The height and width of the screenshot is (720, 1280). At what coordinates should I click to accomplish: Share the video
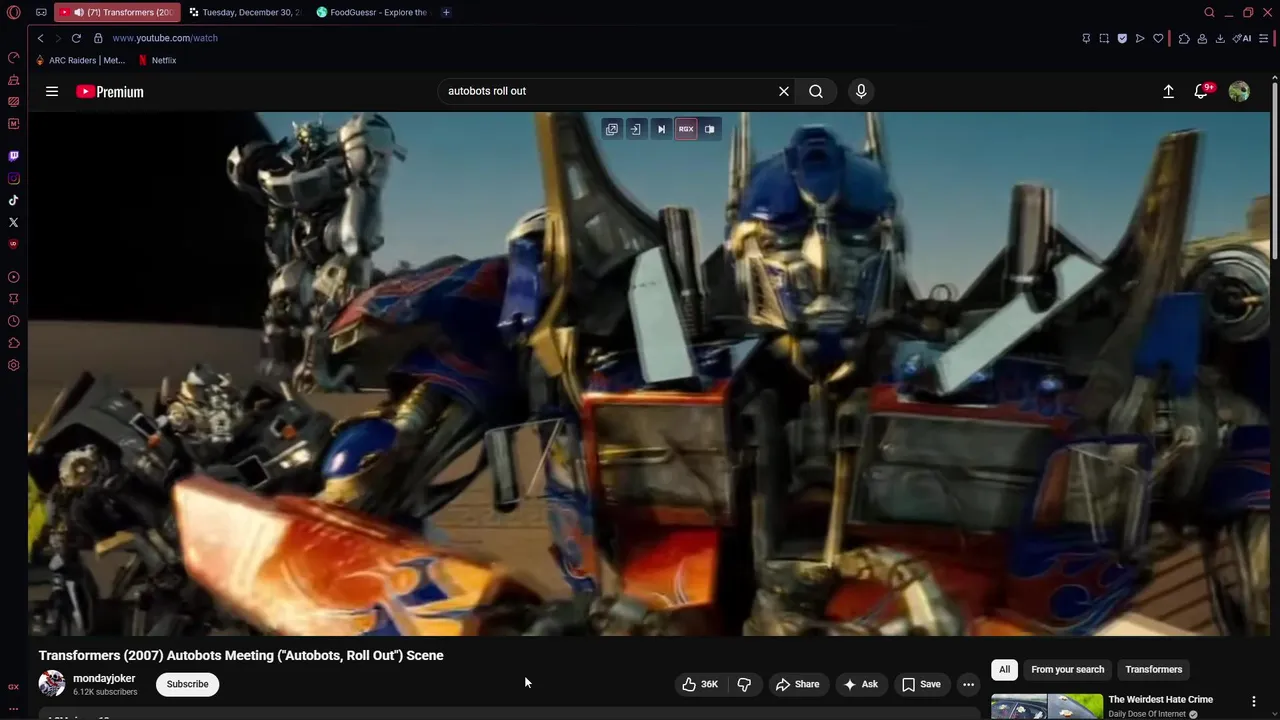797,684
